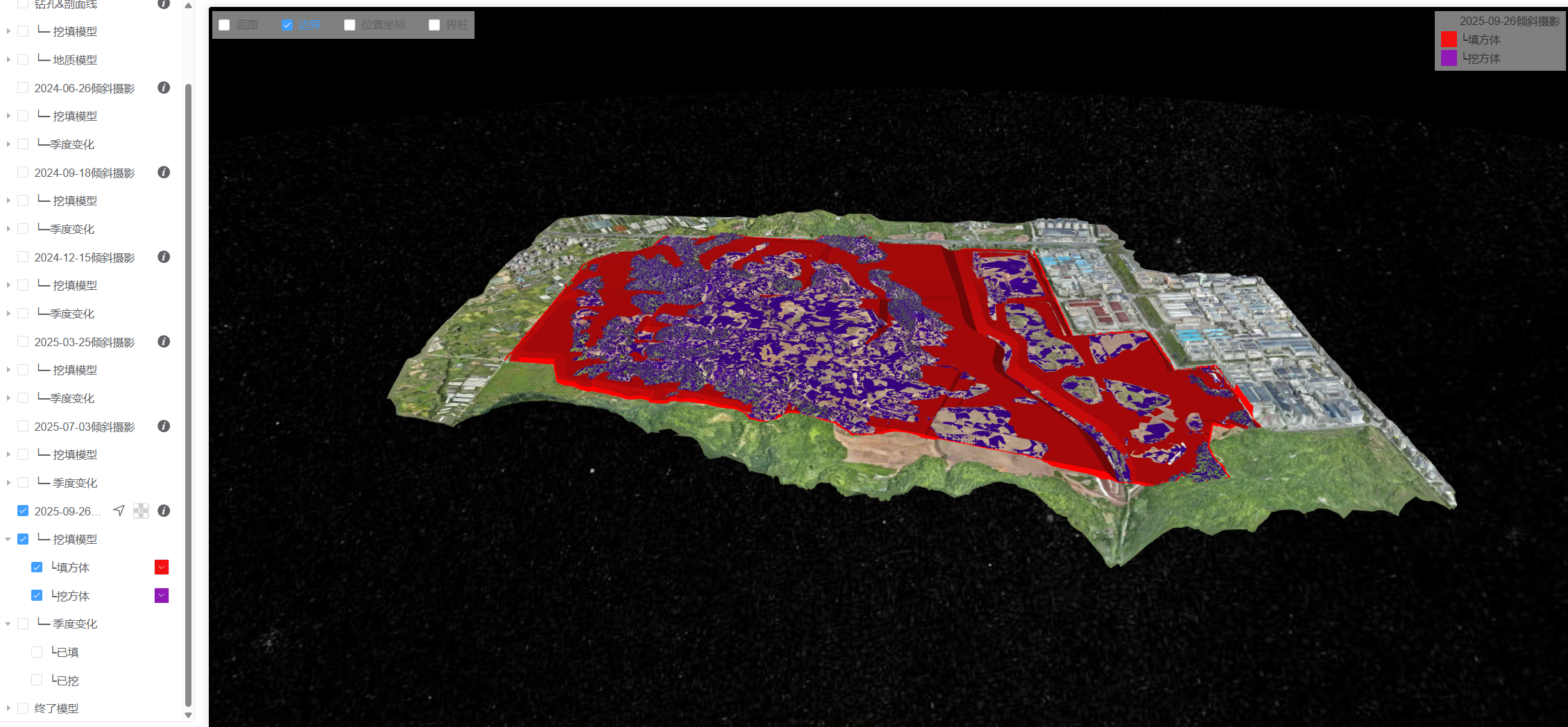Click the info icon beside 2025-03-25倾斜摄影
Viewport: 1568px width, 727px height.
(164, 342)
